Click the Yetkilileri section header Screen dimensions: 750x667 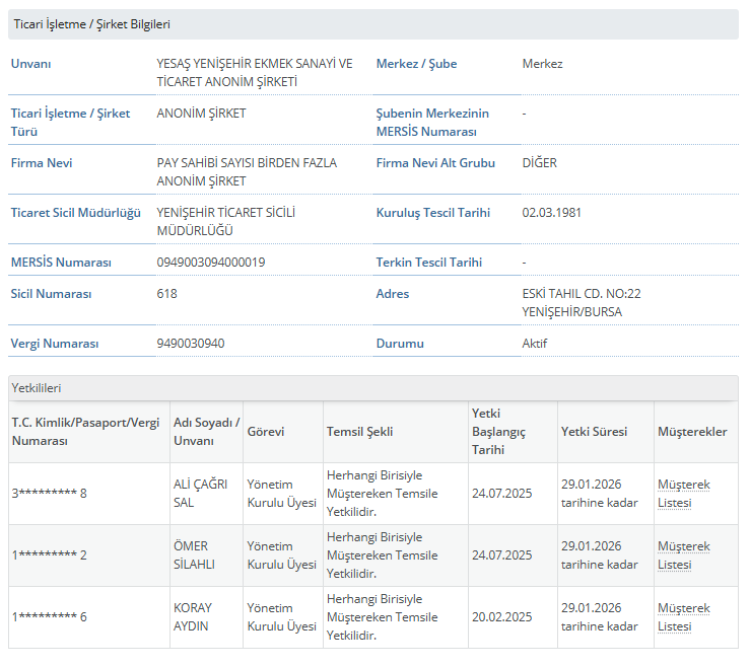[36, 387]
